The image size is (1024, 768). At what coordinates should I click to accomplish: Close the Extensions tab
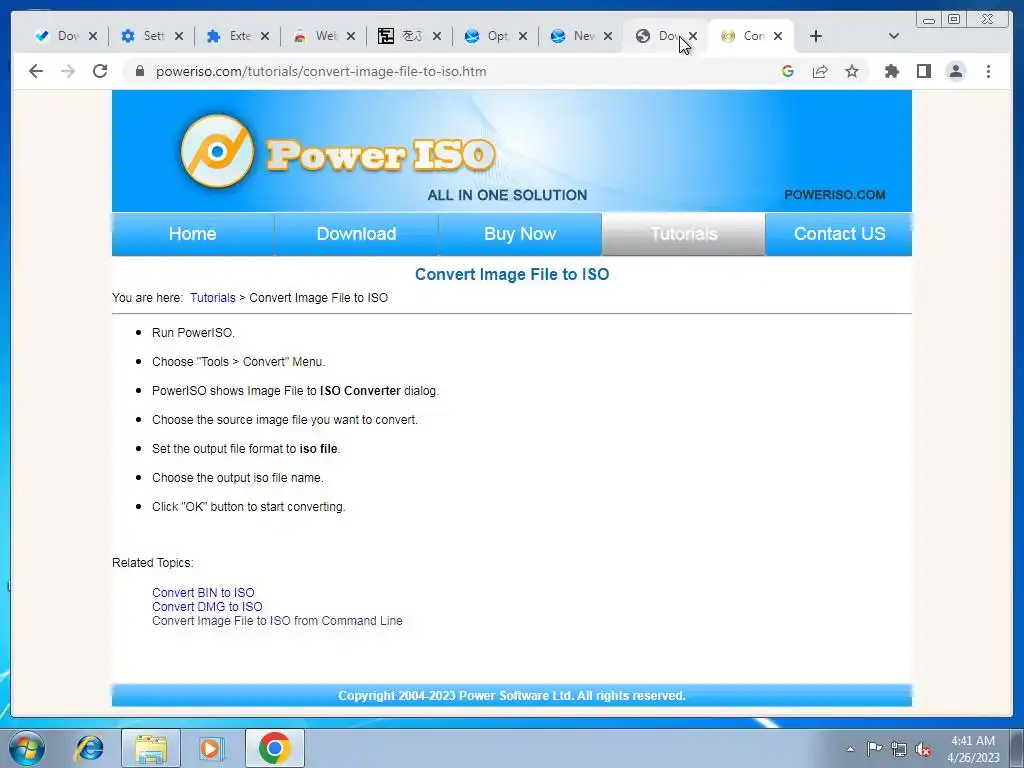[x=264, y=36]
